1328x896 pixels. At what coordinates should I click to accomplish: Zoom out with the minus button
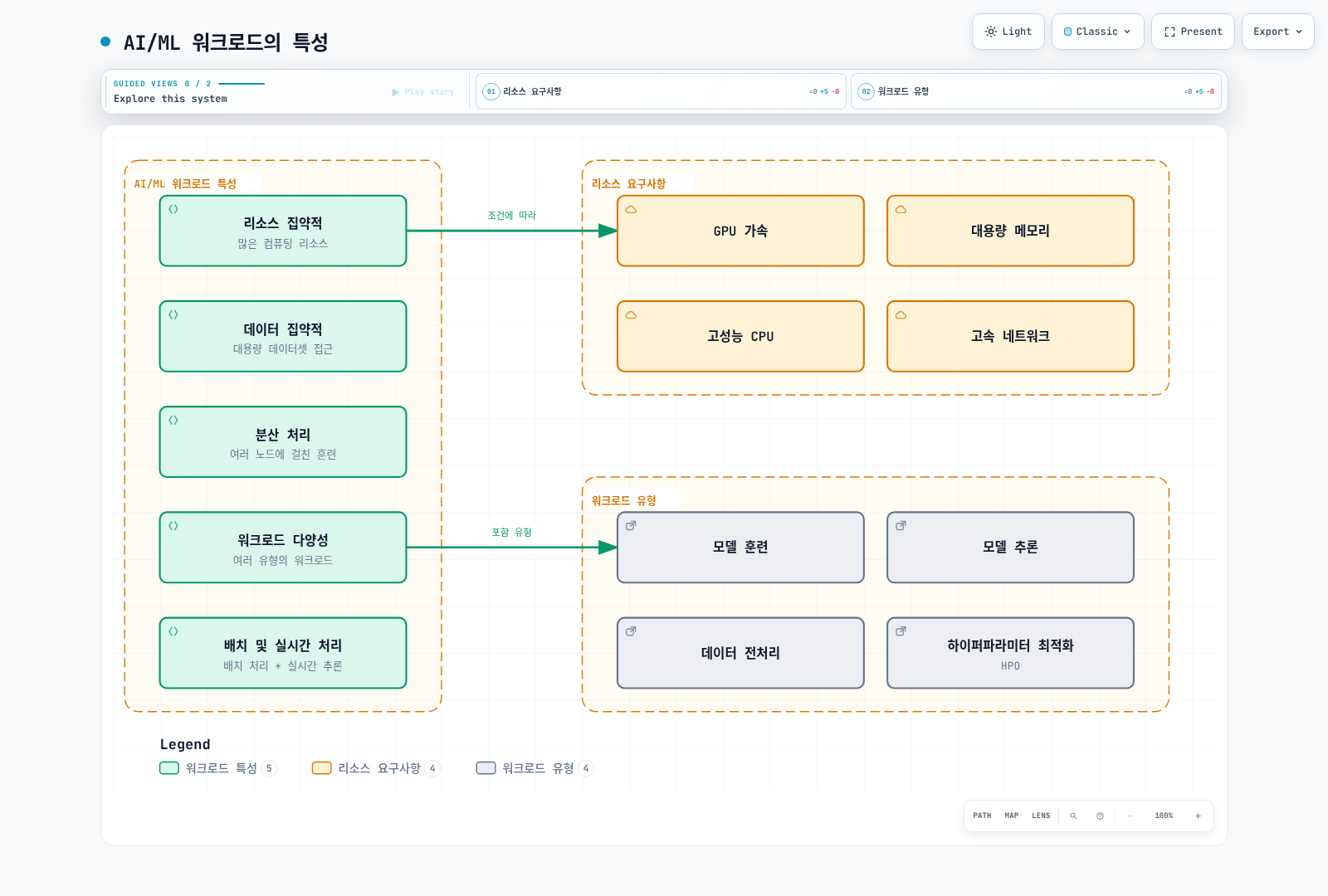(1130, 816)
